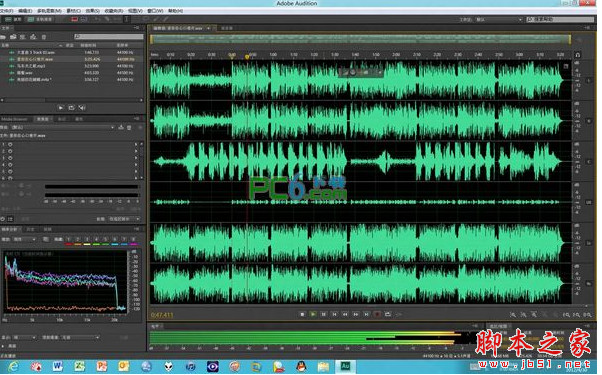Toggle auto-play speaker in Files panel
The width and height of the screenshot is (602, 375).
point(82,108)
